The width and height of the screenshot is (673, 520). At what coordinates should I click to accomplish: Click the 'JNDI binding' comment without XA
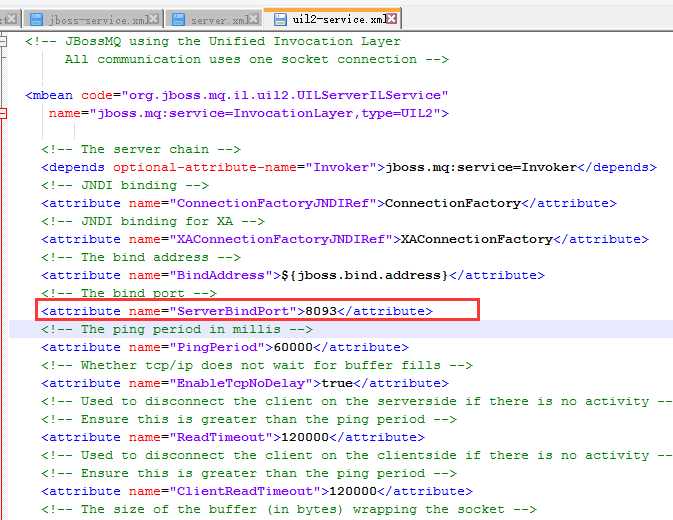pyautogui.click(x=125, y=185)
